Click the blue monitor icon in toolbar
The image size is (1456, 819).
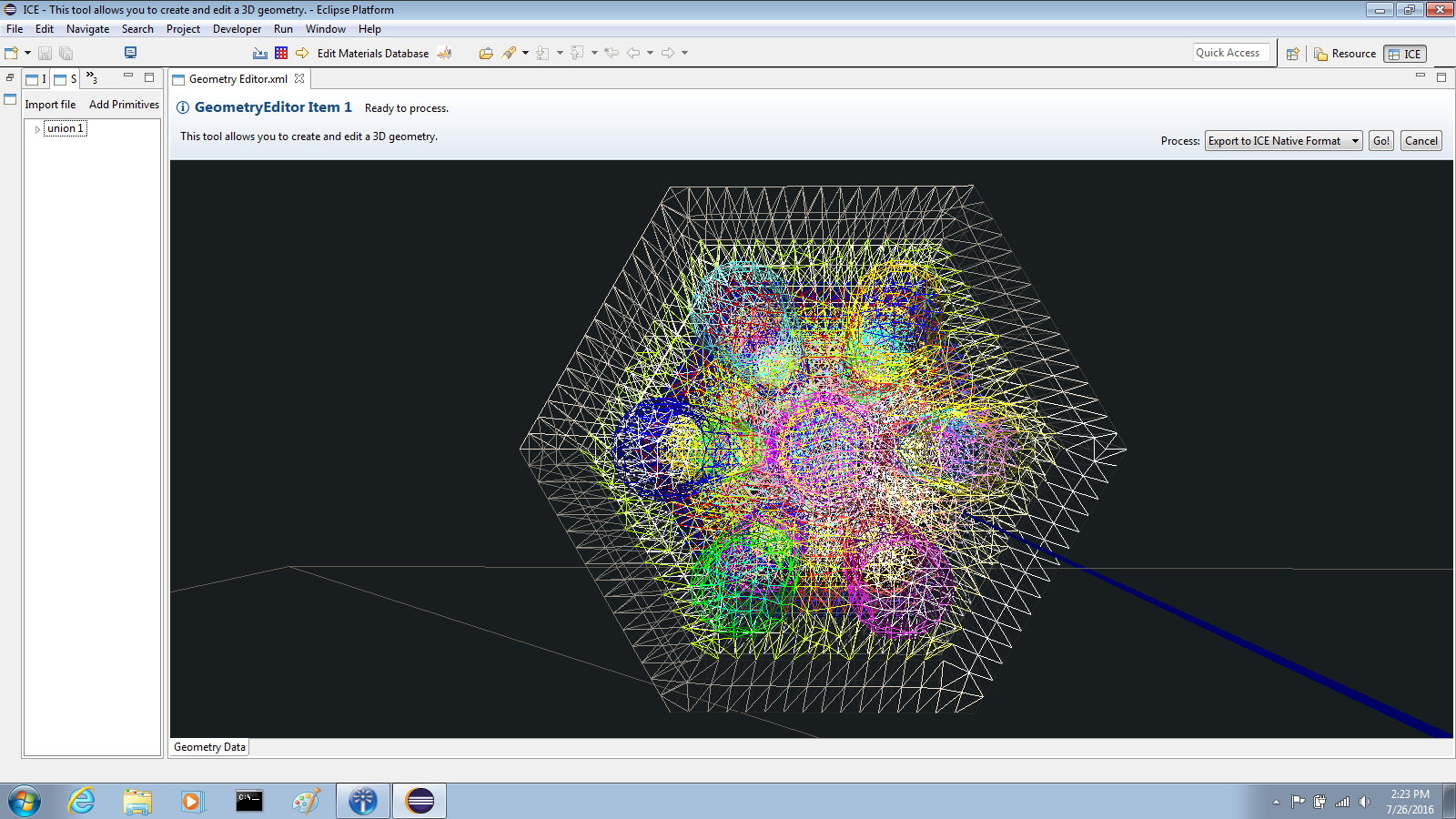coord(130,53)
